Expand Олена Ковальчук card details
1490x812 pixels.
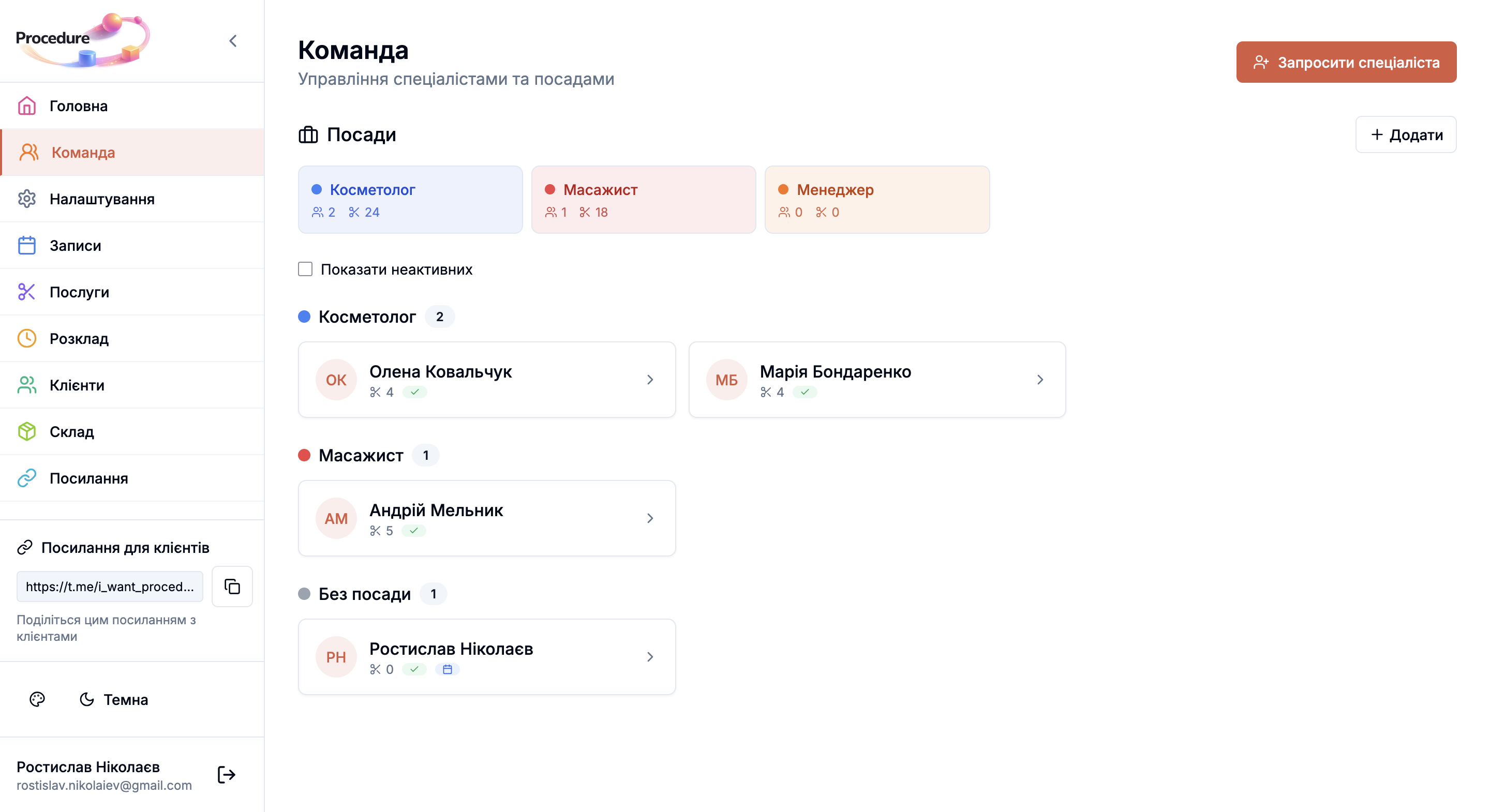(x=650, y=380)
